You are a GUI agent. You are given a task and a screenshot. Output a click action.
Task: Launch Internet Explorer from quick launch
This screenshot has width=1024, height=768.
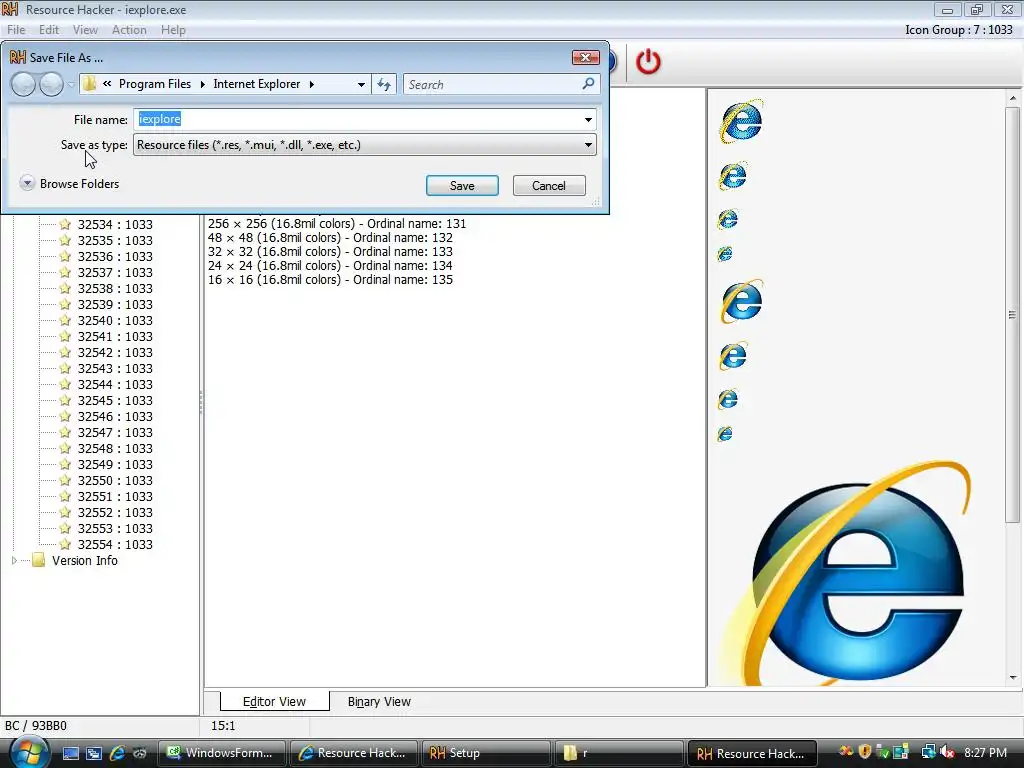[117, 753]
